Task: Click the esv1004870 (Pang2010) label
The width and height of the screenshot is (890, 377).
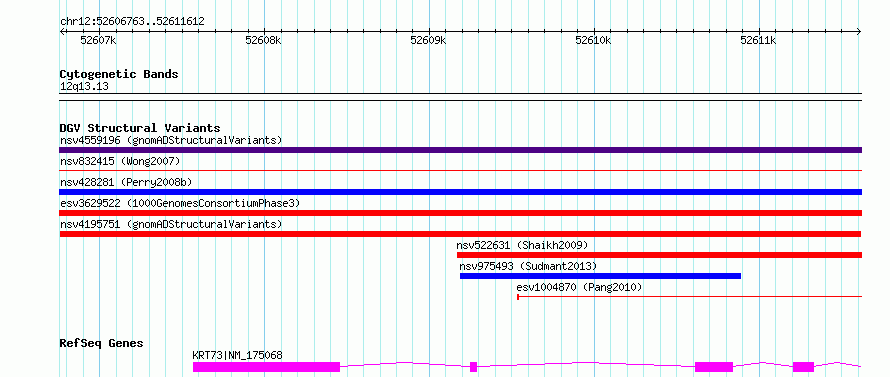Action: coord(580,287)
